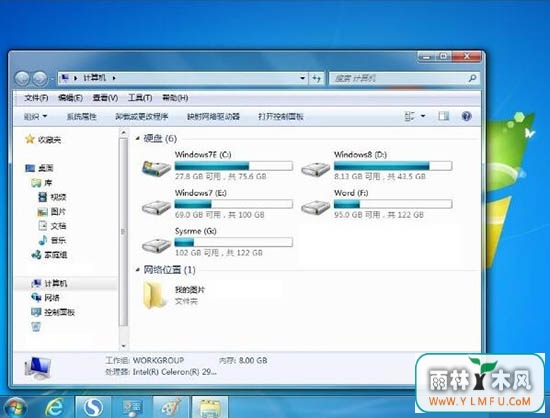Open address bar history dropdown arrow
The width and height of the screenshot is (550, 418).
click(302, 78)
